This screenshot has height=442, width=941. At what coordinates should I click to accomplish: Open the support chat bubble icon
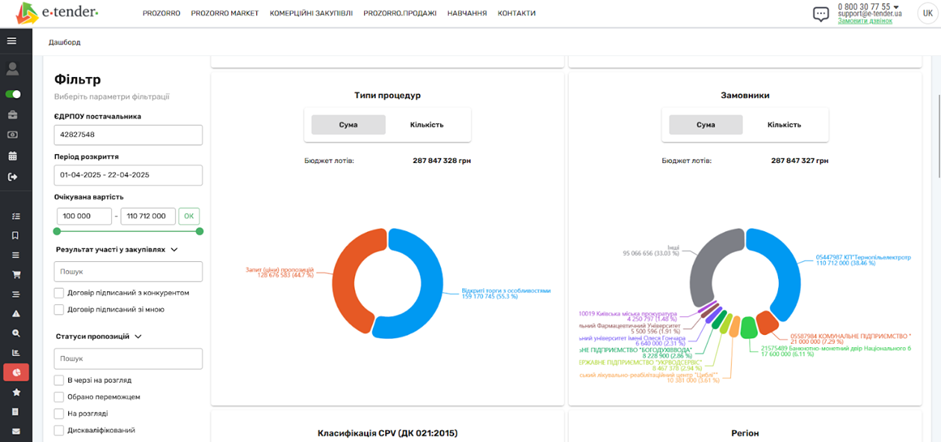point(821,14)
